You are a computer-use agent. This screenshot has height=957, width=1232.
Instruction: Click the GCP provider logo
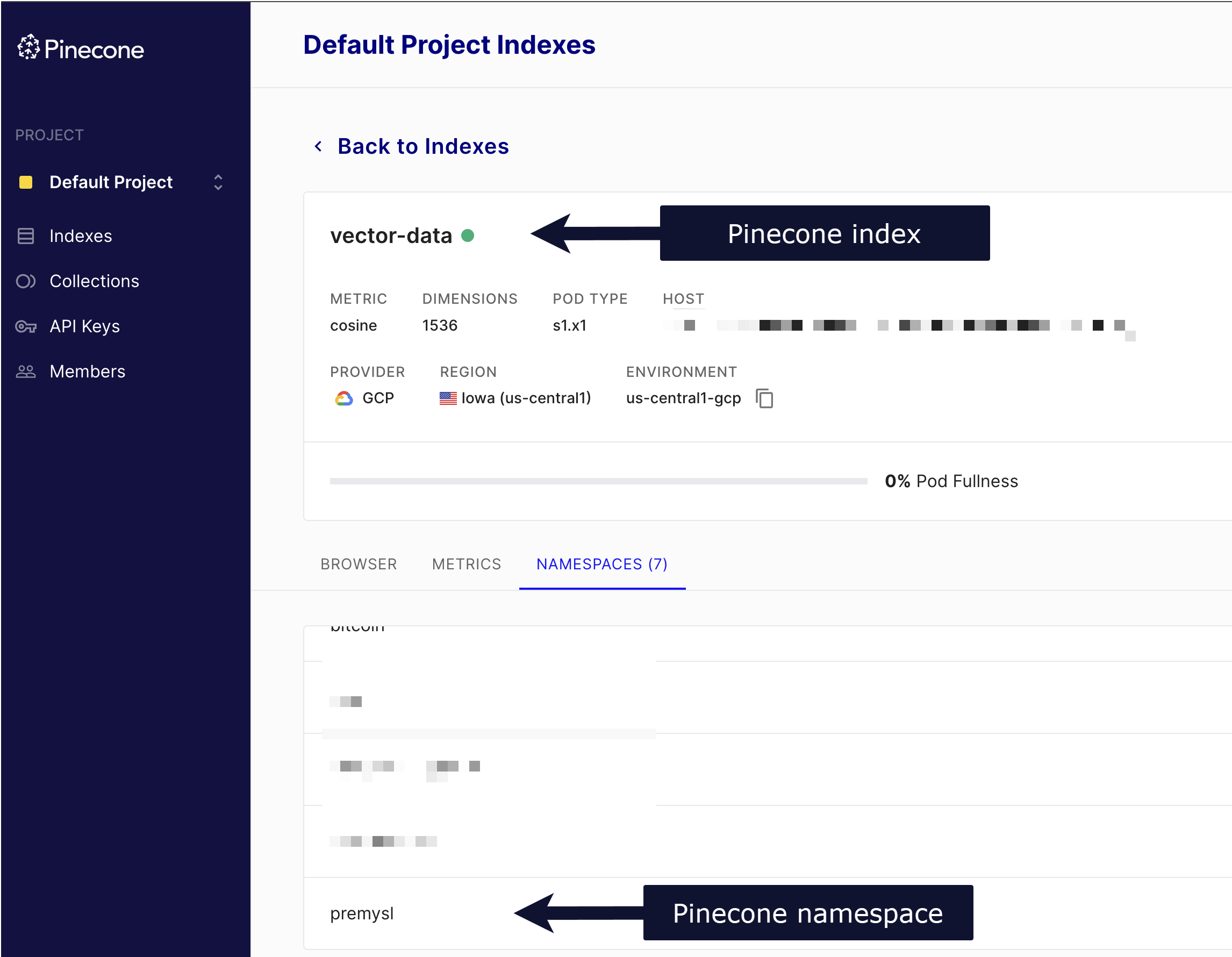(344, 398)
